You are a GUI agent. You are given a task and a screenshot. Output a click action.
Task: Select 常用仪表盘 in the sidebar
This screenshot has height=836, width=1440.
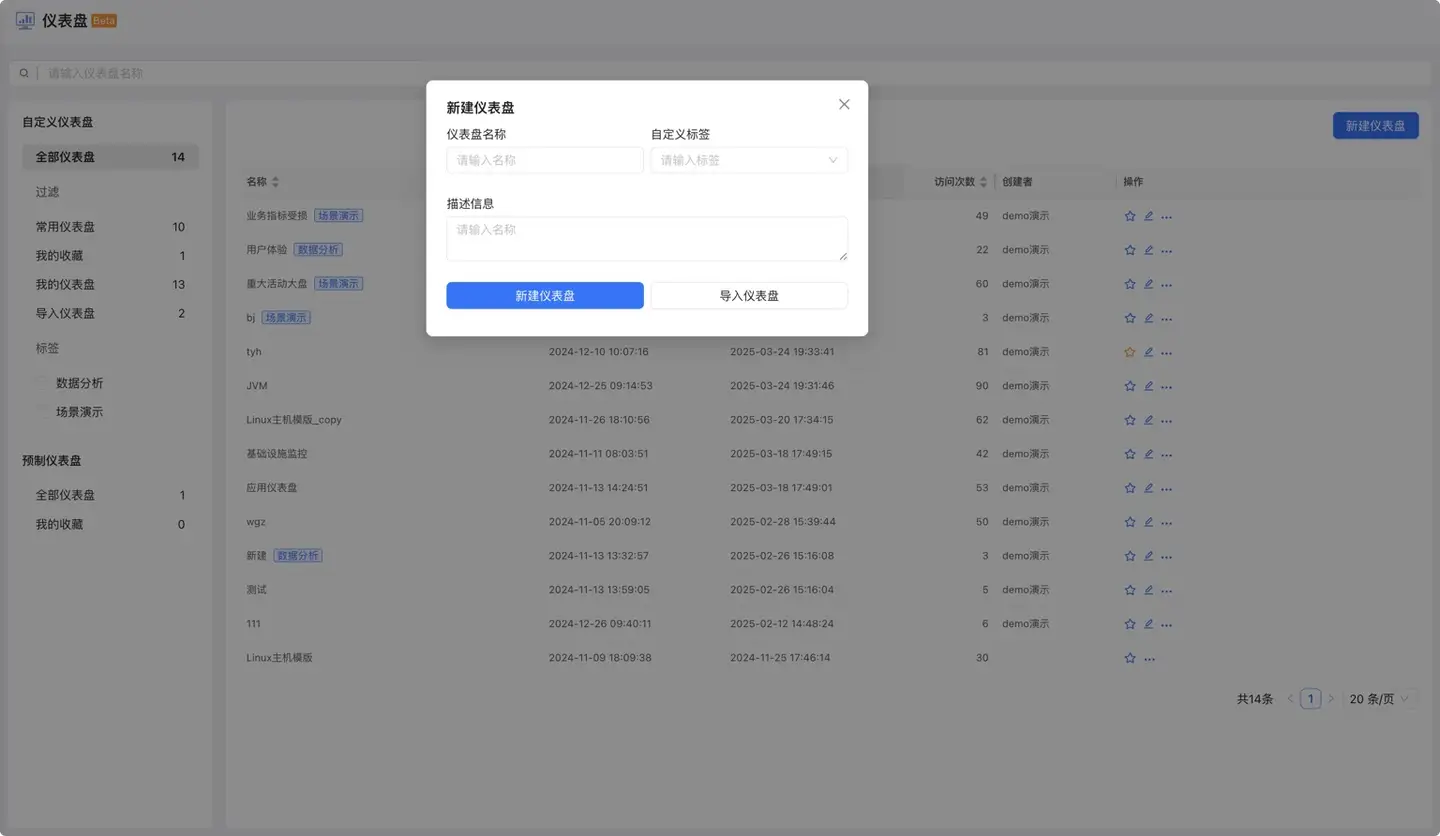tap(66, 227)
